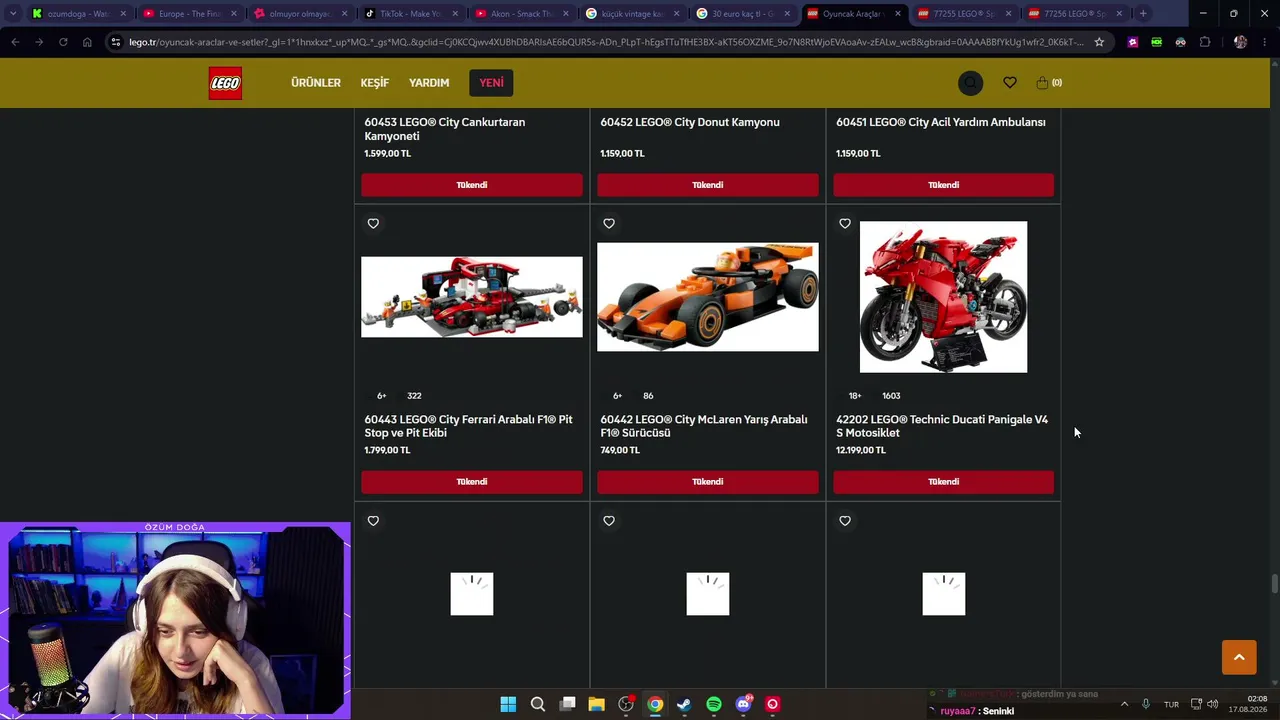Viewport: 1280px width, 720px height.
Task: Click Tükendi under Acil Yardım Ambulansı
Action: point(944,185)
